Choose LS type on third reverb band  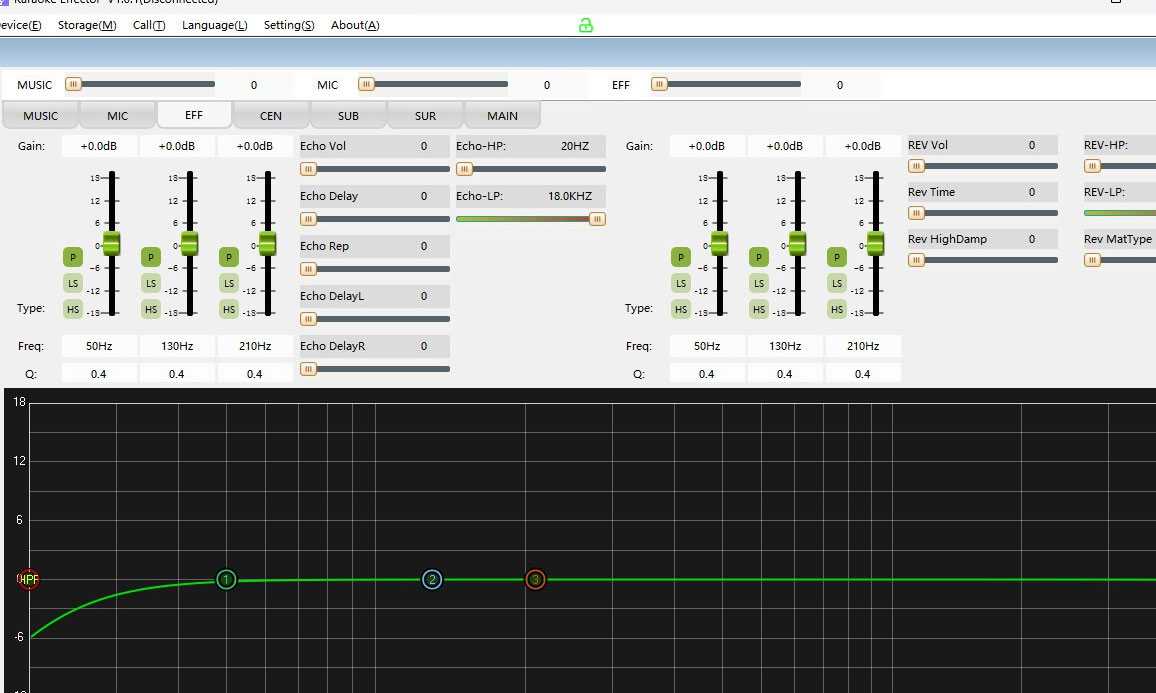pyautogui.click(x=837, y=284)
